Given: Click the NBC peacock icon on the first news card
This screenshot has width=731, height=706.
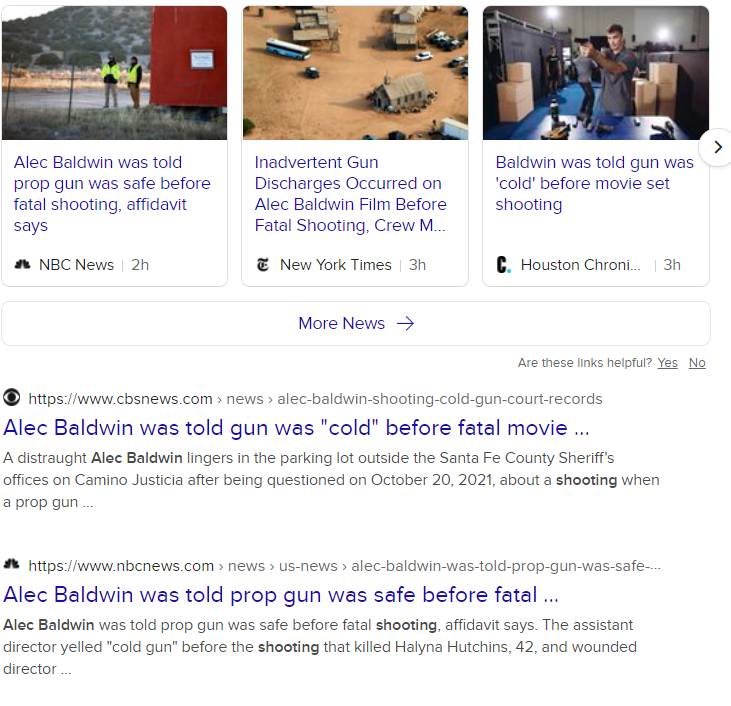Looking at the screenshot, I should (22, 264).
